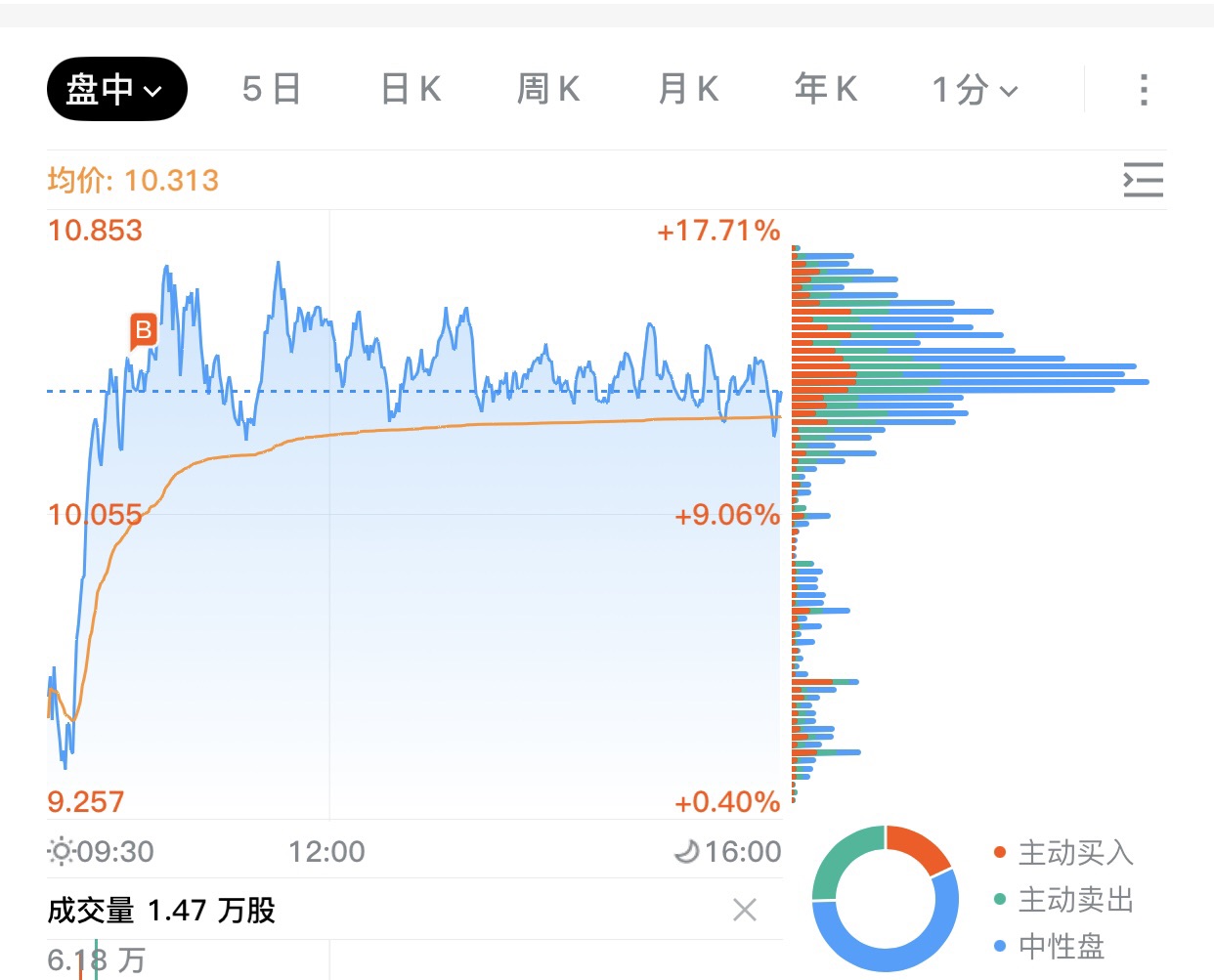Click the sun icon beside 09:30

click(x=61, y=851)
